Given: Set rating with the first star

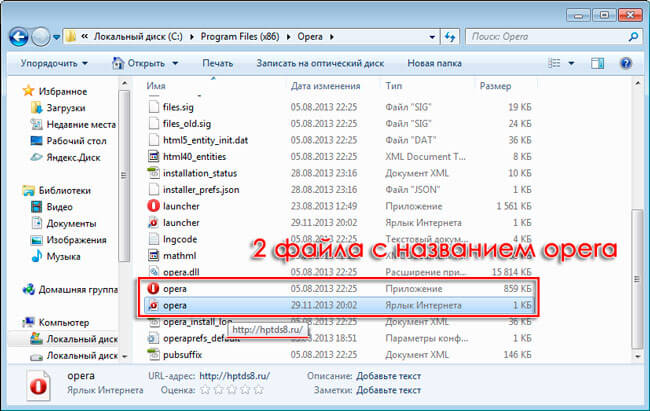Looking at the screenshot, I should pyautogui.click(x=205, y=390).
